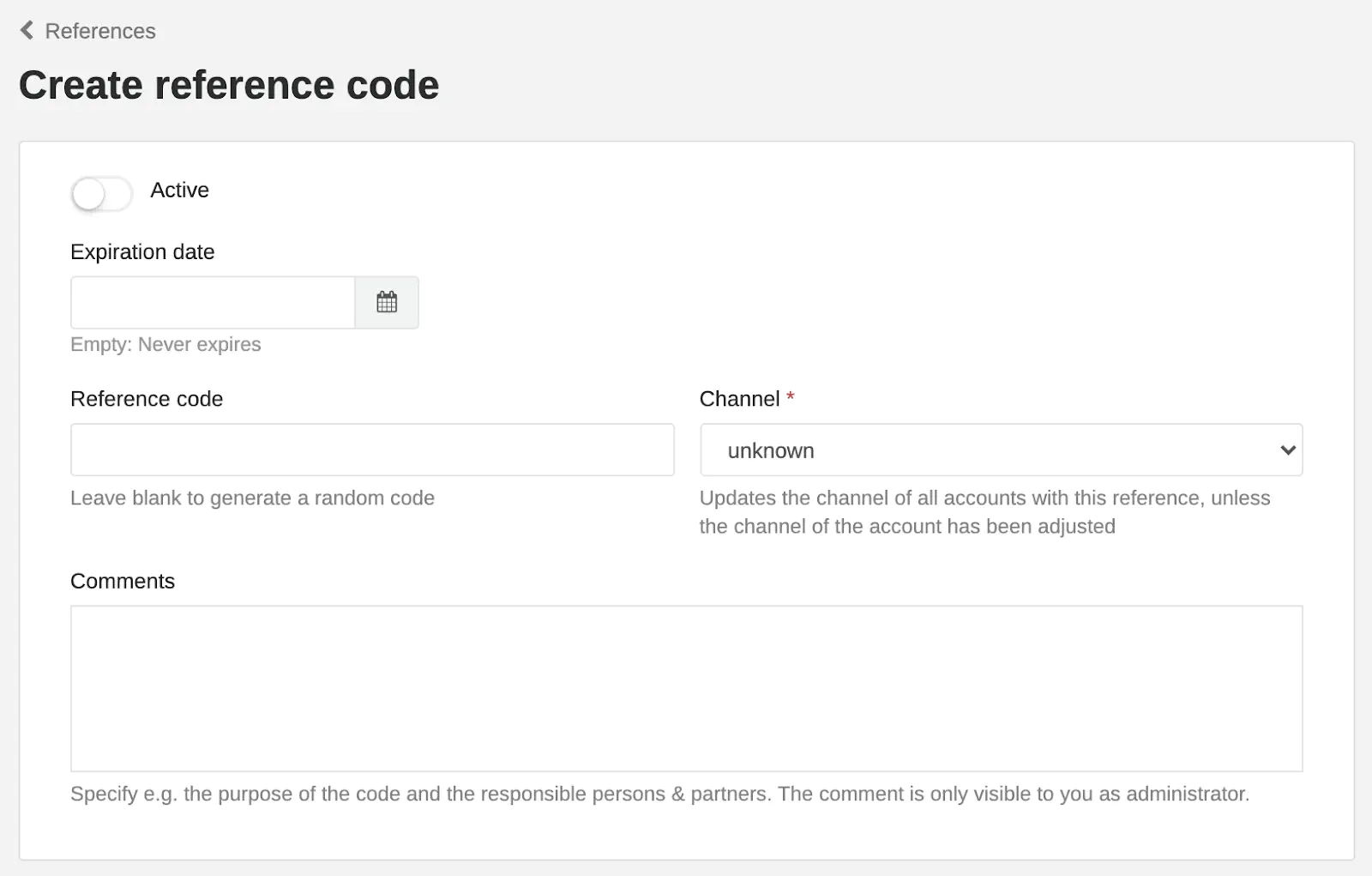The width and height of the screenshot is (1372, 876).
Task: Open the Channel dropdown showing unknown
Action: click(986, 450)
